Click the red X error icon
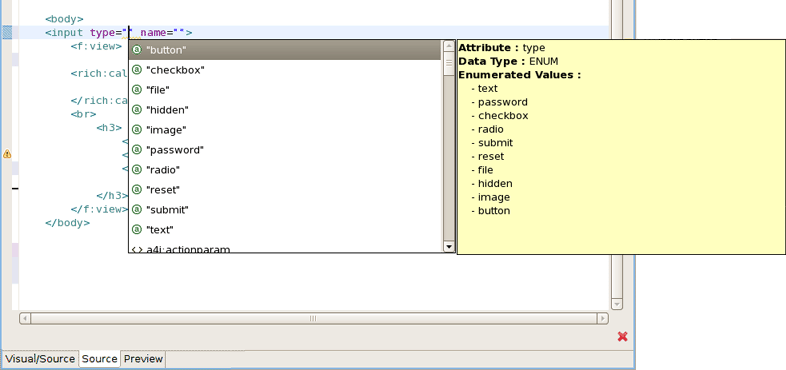Screen dimensions: 786x370 coord(623,336)
